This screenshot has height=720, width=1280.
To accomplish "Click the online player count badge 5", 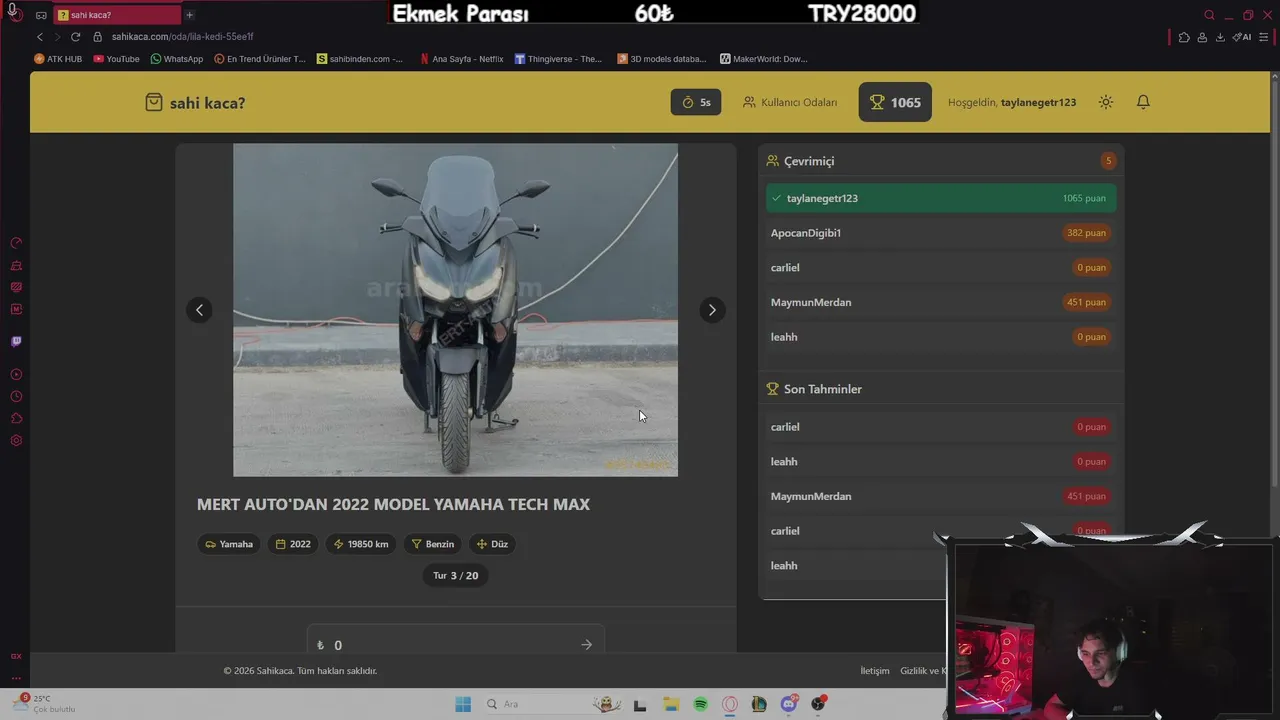I will pos(1108,161).
